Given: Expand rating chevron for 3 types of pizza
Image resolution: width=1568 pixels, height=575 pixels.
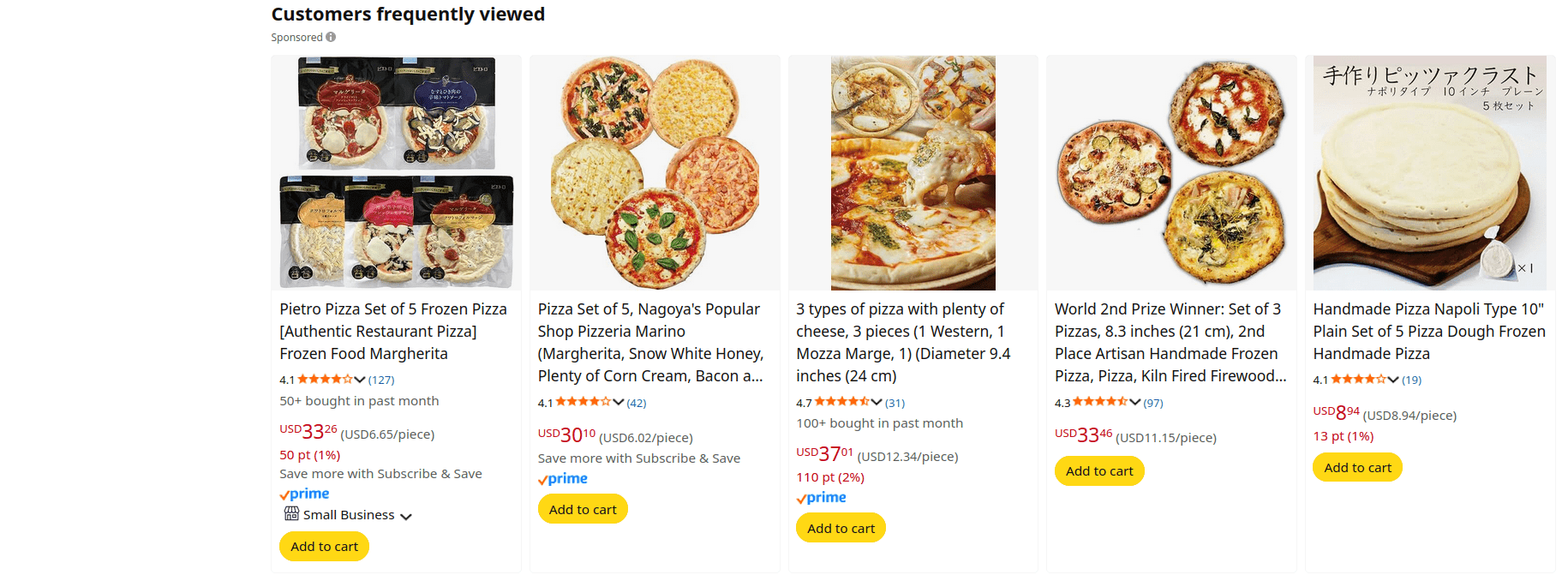Looking at the screenshot, I should pos(877,402).
